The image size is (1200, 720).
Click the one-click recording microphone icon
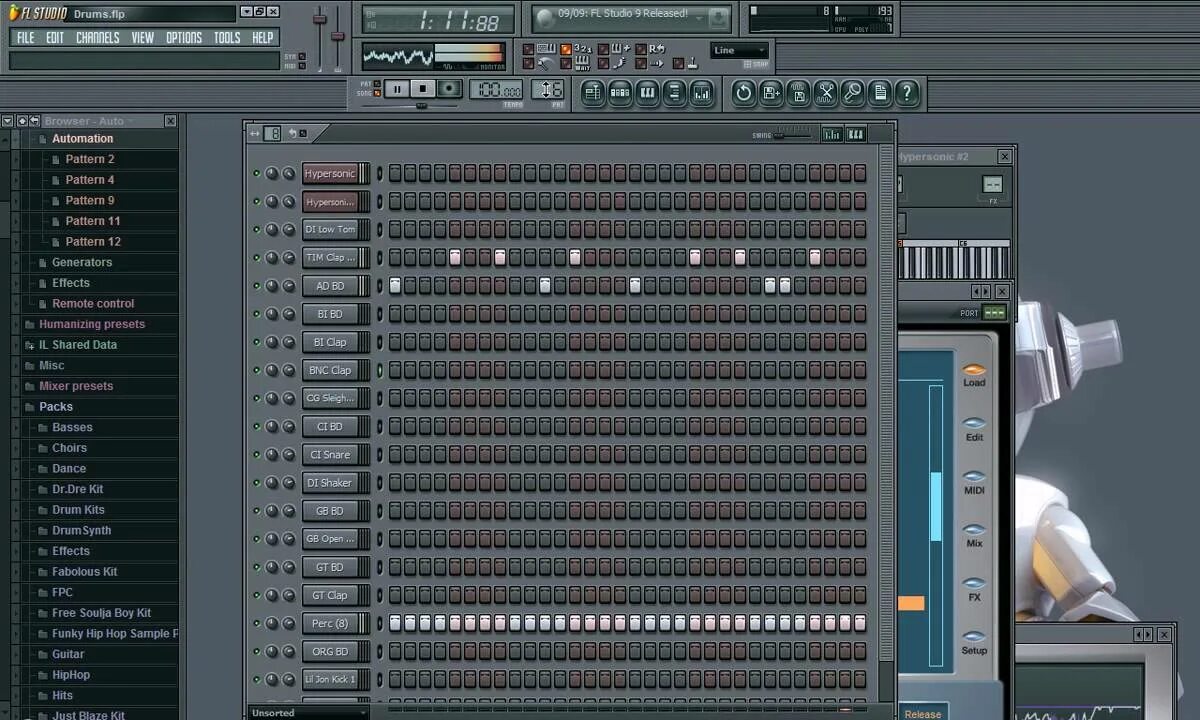pyautogui.click(x=853, y=93)
